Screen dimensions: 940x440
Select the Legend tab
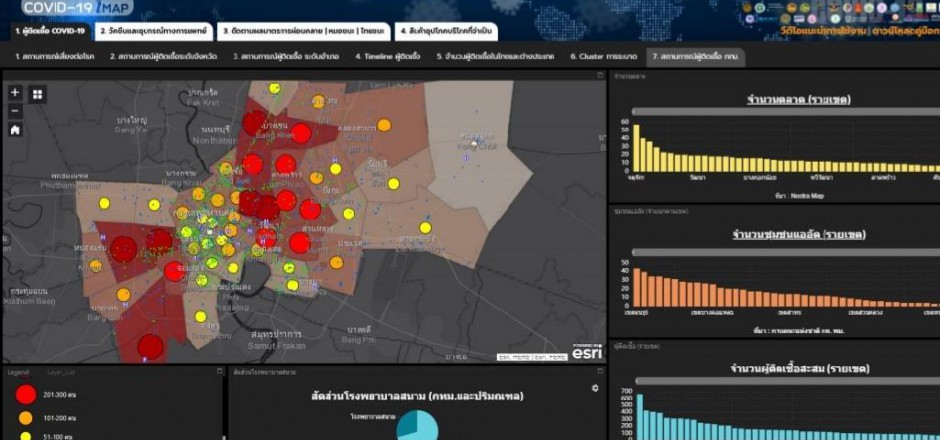[18, 371]
